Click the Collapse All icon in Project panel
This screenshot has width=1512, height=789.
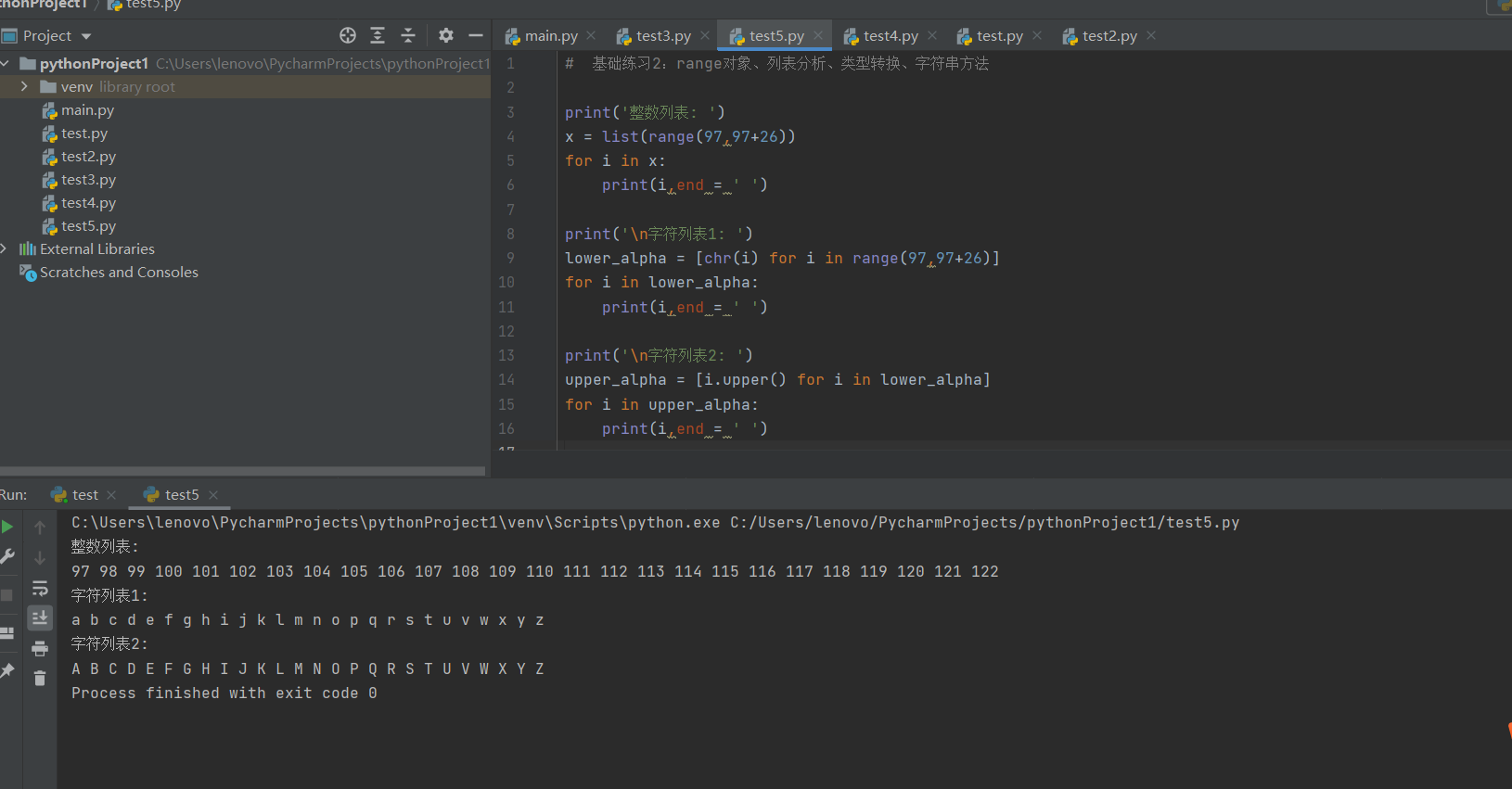tap(408, 35)
